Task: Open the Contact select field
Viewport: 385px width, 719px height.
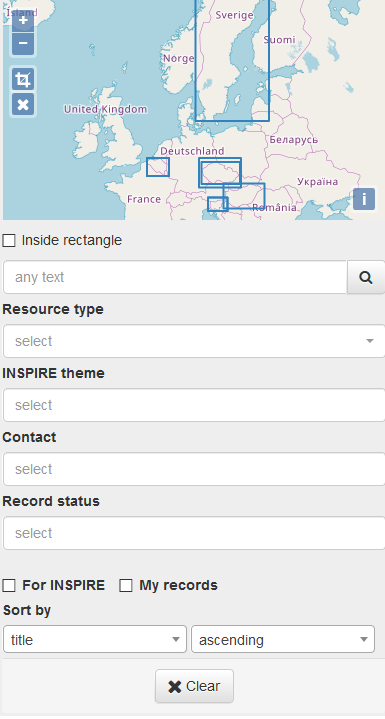Action: [x=194, y=469]
